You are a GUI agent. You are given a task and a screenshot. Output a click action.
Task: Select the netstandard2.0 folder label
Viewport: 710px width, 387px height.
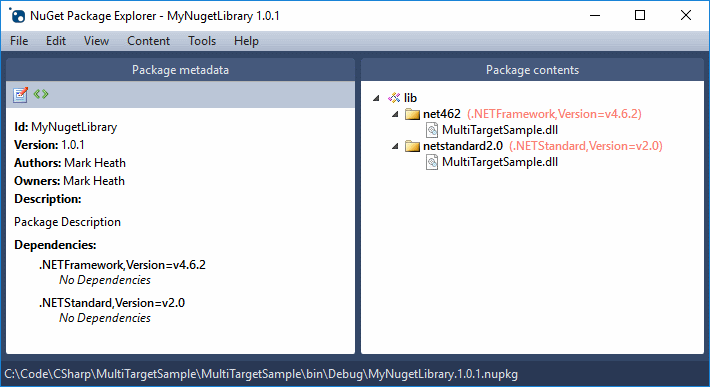pyautogui.click(x=463, y=146)
